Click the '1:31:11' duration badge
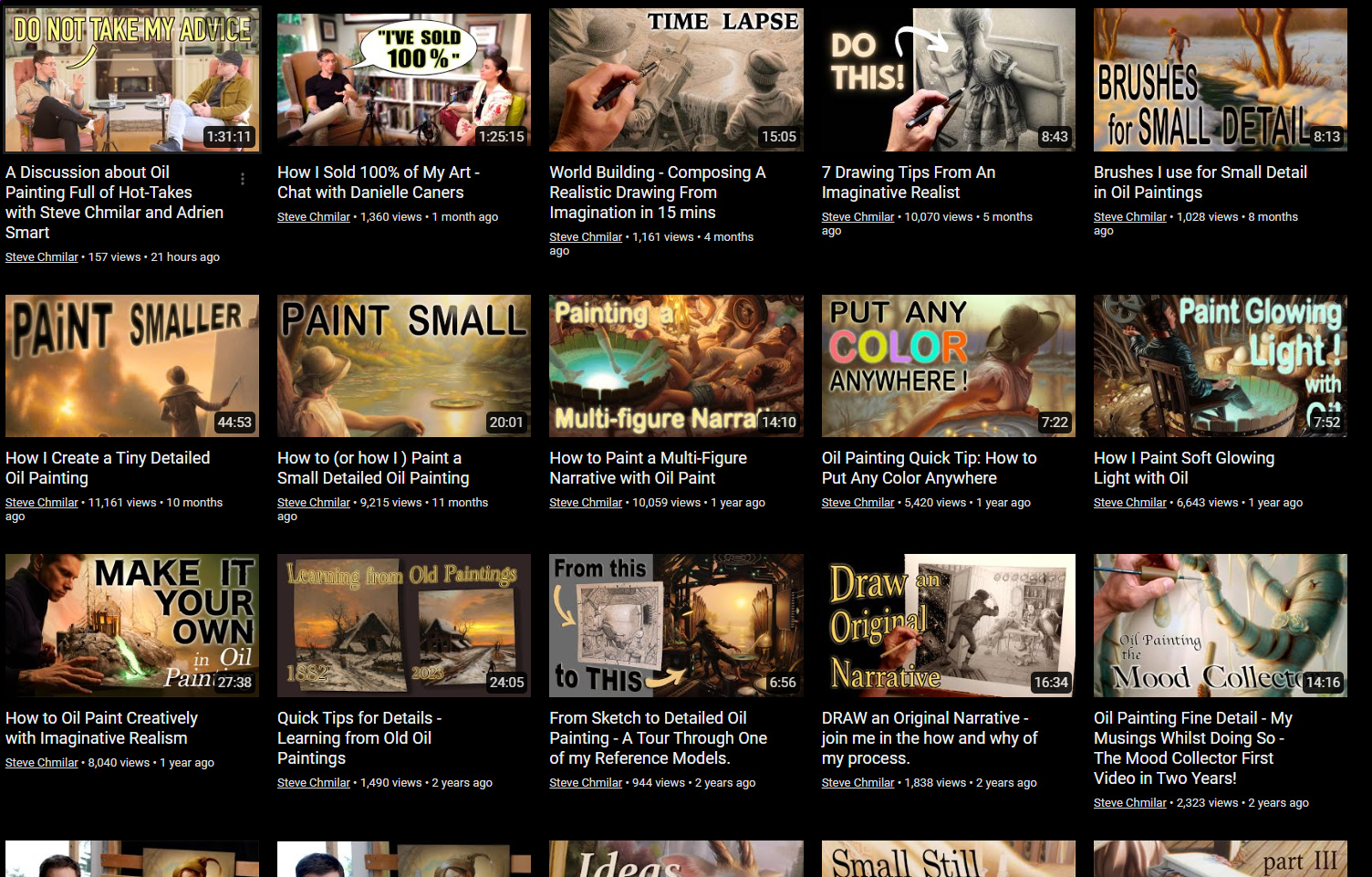Viewport: 1372px width, 877px height. 229,137
